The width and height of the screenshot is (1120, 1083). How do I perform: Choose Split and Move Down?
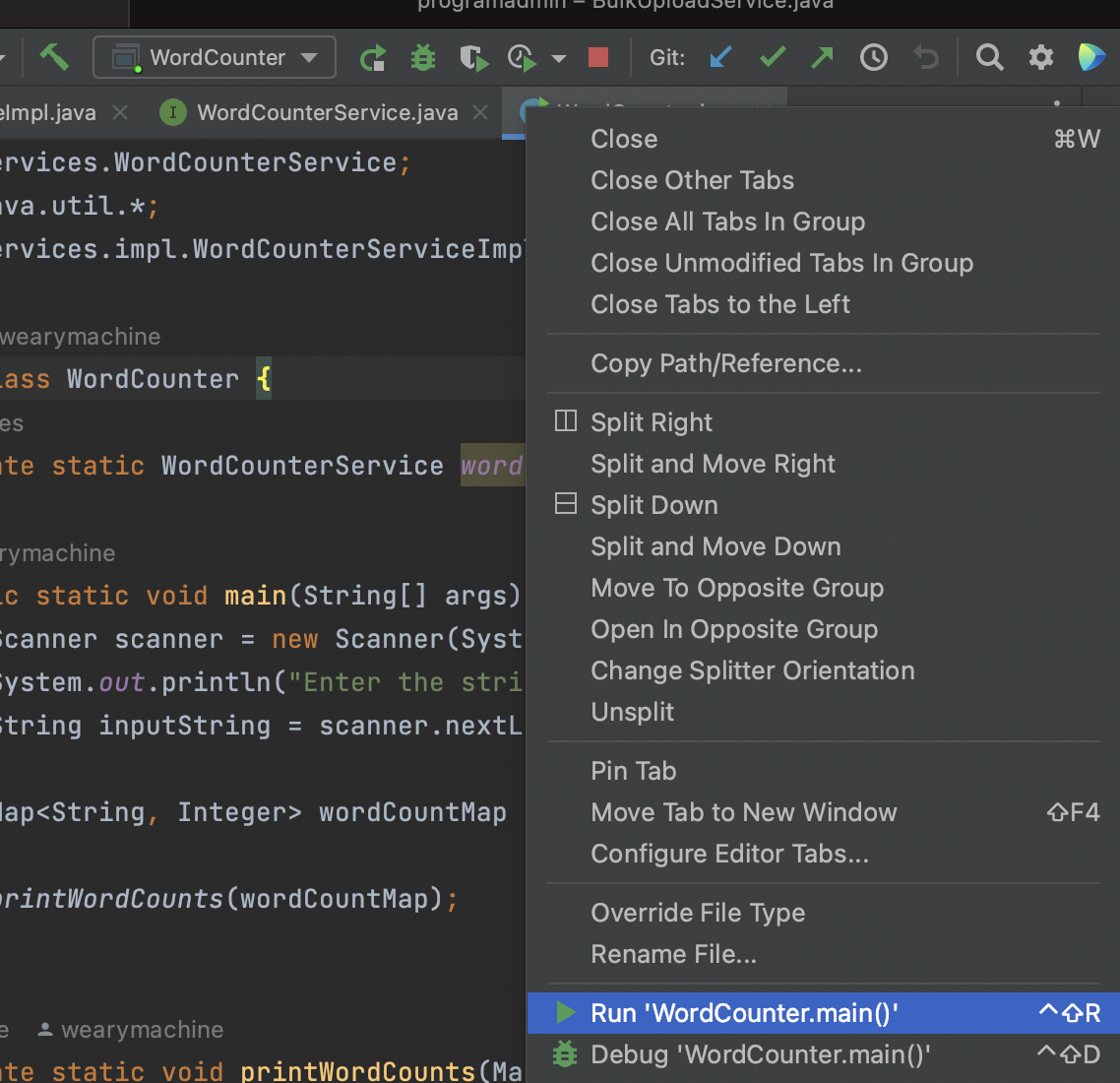824,546
